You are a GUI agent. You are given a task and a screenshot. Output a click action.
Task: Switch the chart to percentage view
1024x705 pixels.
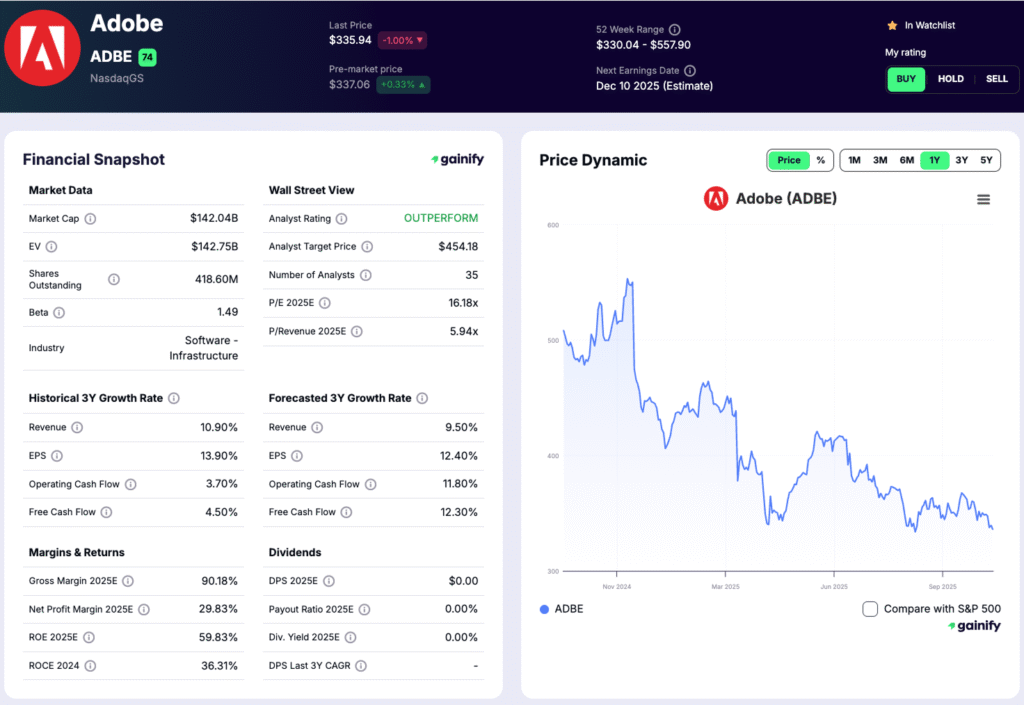point(820,160)
